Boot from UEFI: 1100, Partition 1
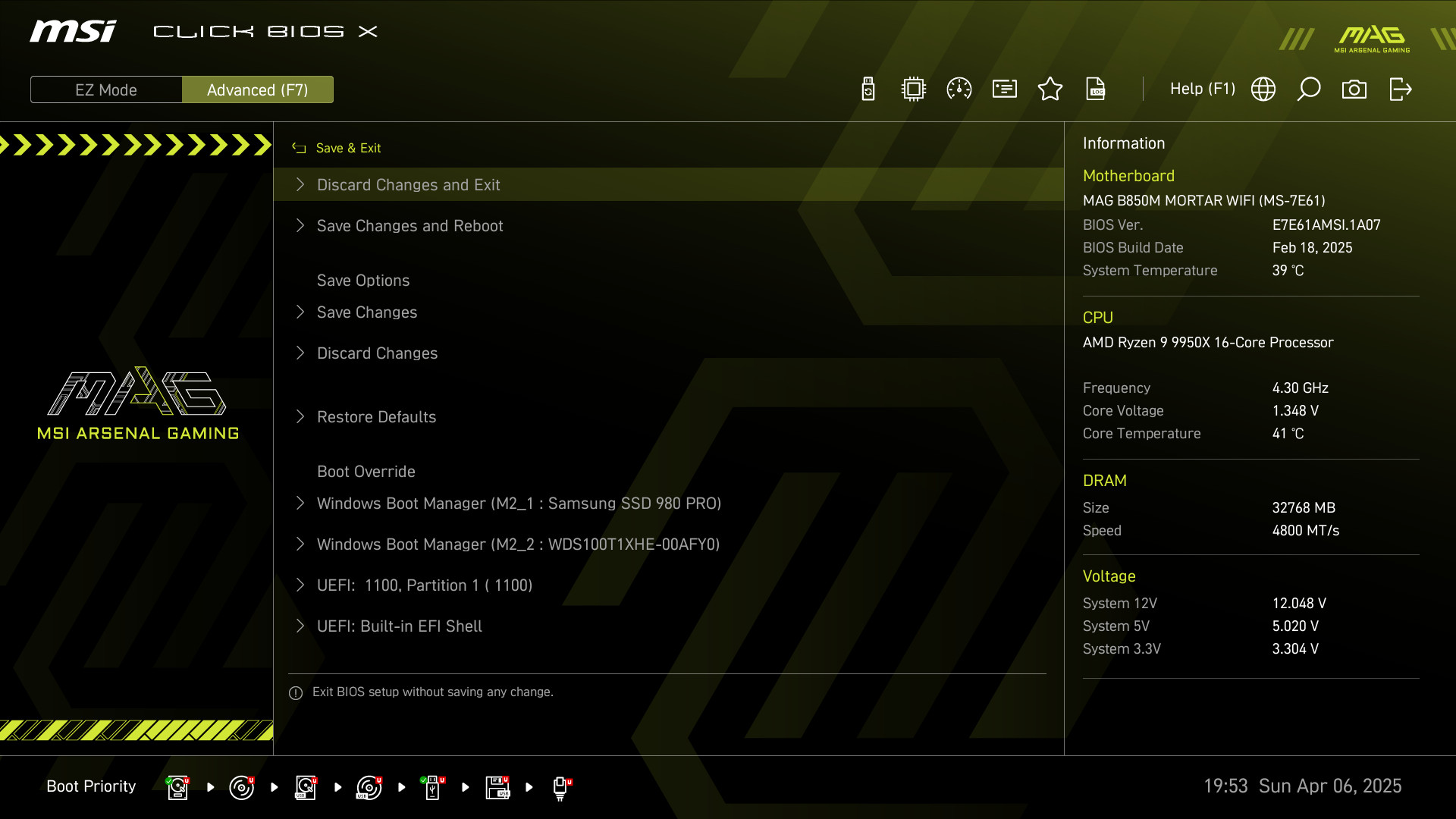This screenshot has width=1456, height=819. coord(668,585)
